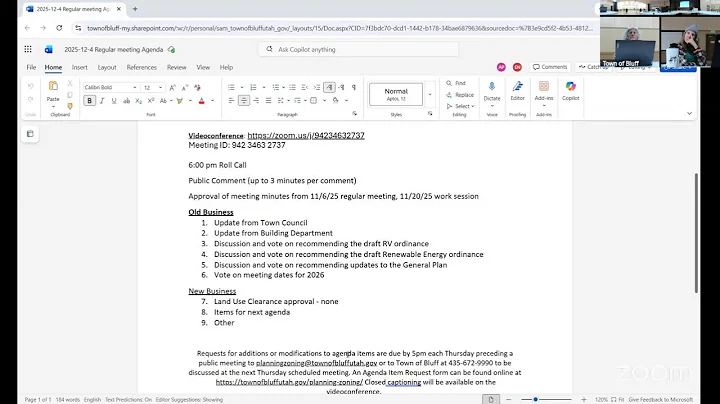Switch to the Insert tab
720x404 pixels.
tap(79, 67)
